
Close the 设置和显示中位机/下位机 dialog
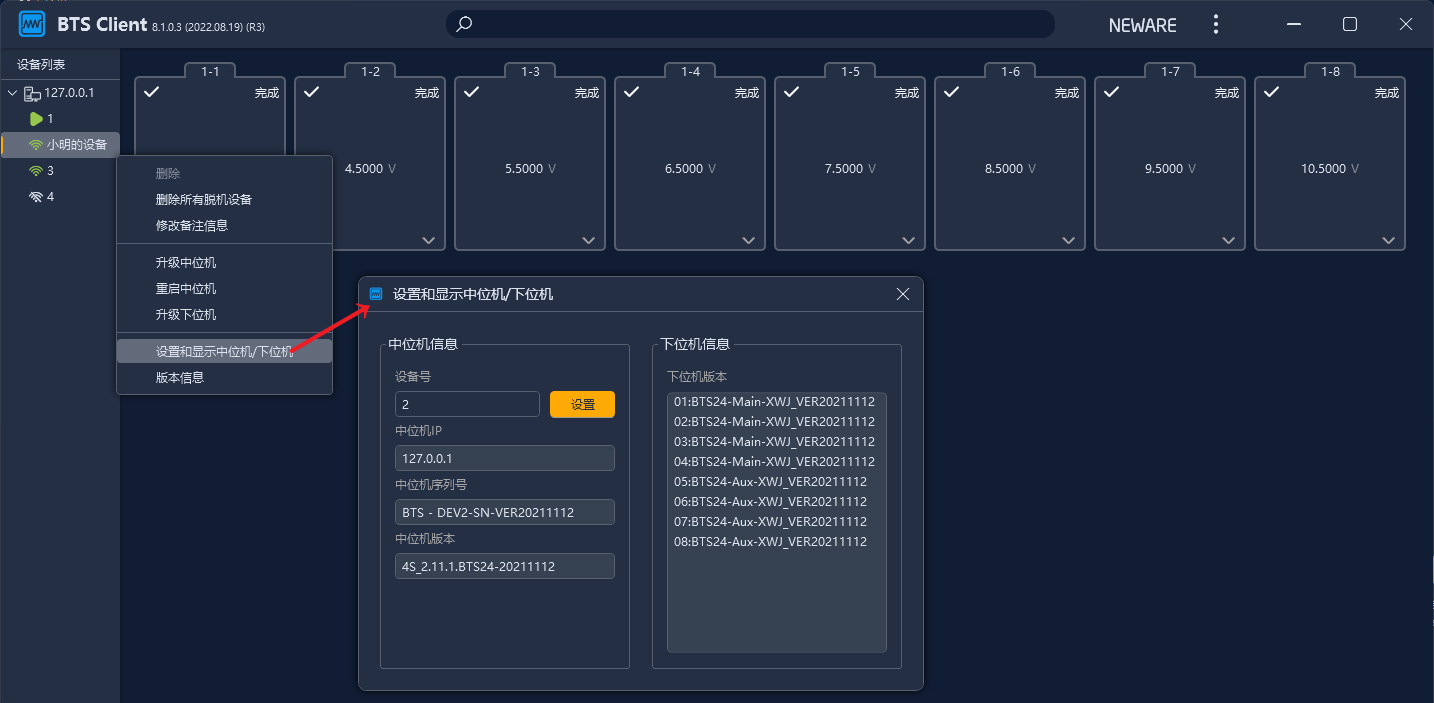[902, 294]
